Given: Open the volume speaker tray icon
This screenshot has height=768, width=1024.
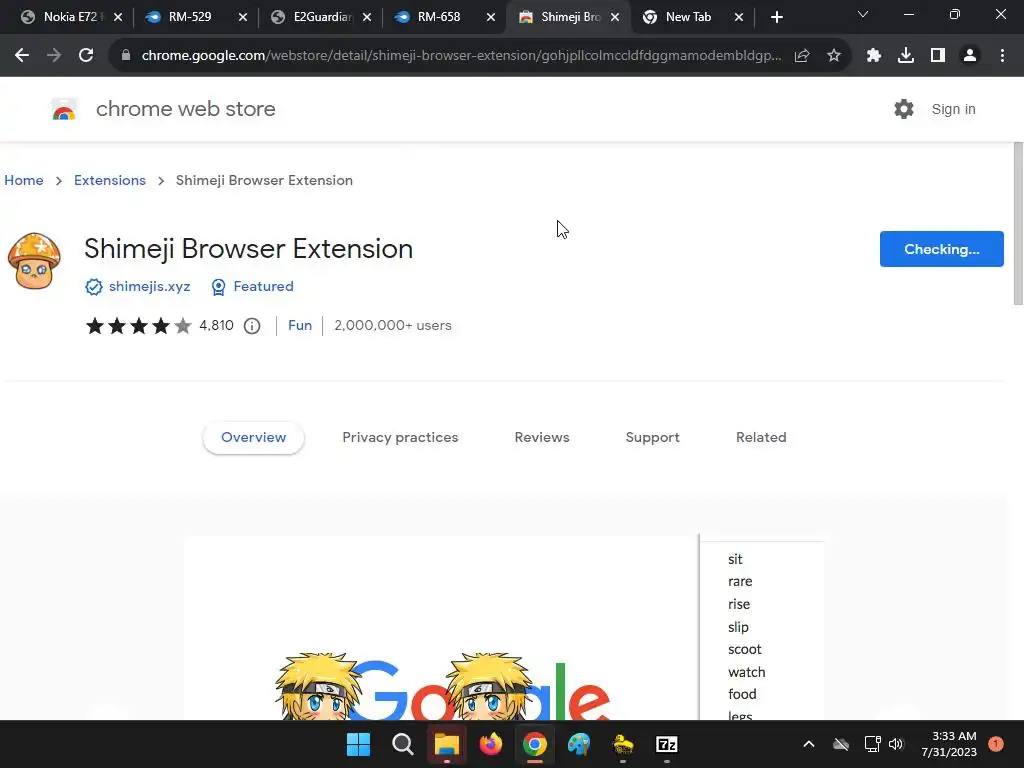Looking at the screenshot, I should [896, 744].
